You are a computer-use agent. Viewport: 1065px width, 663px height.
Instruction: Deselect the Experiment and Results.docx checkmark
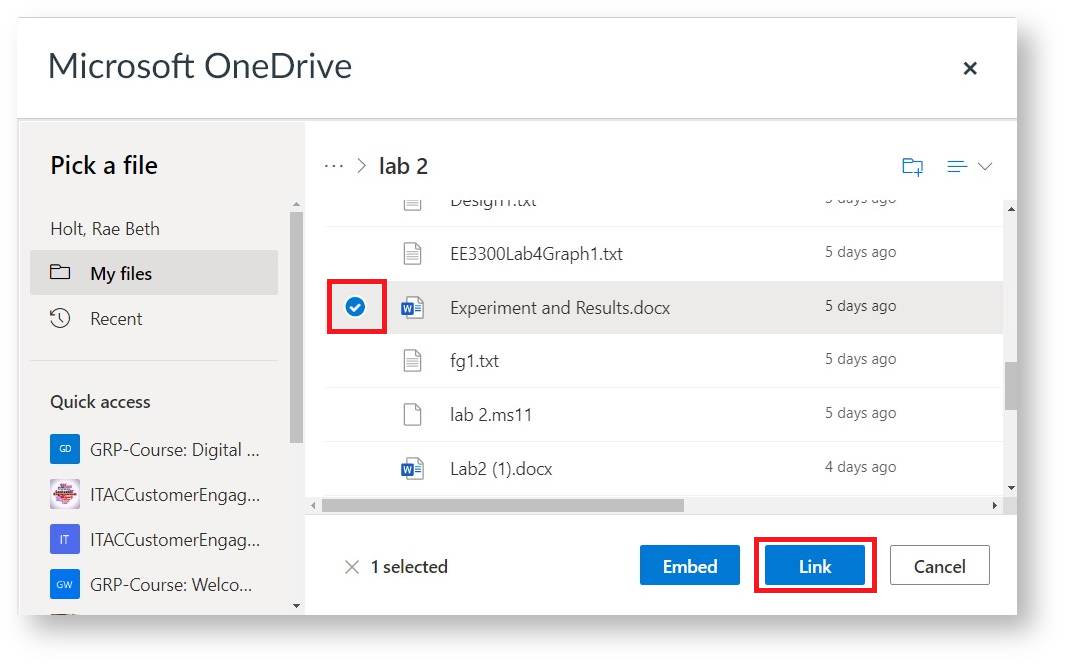point(356,307)
